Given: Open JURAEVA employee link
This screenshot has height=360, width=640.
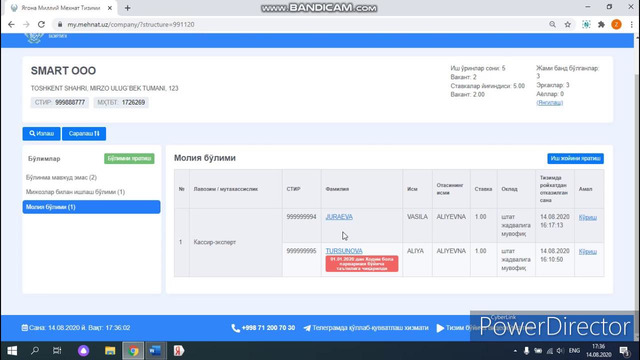Looking at the screenshot, I should tap(339, 217).
